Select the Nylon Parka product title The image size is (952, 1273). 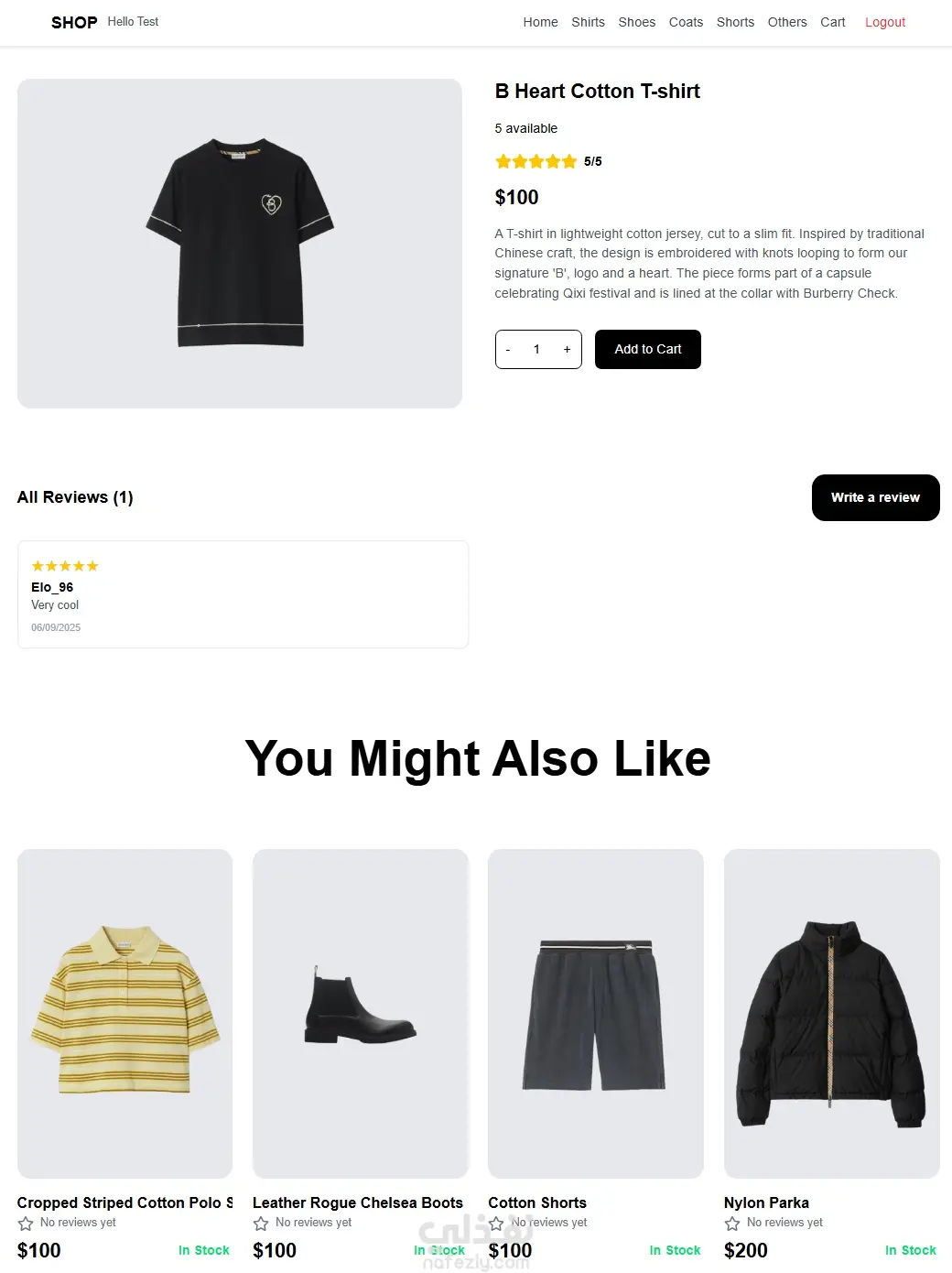coord(766,1202)
